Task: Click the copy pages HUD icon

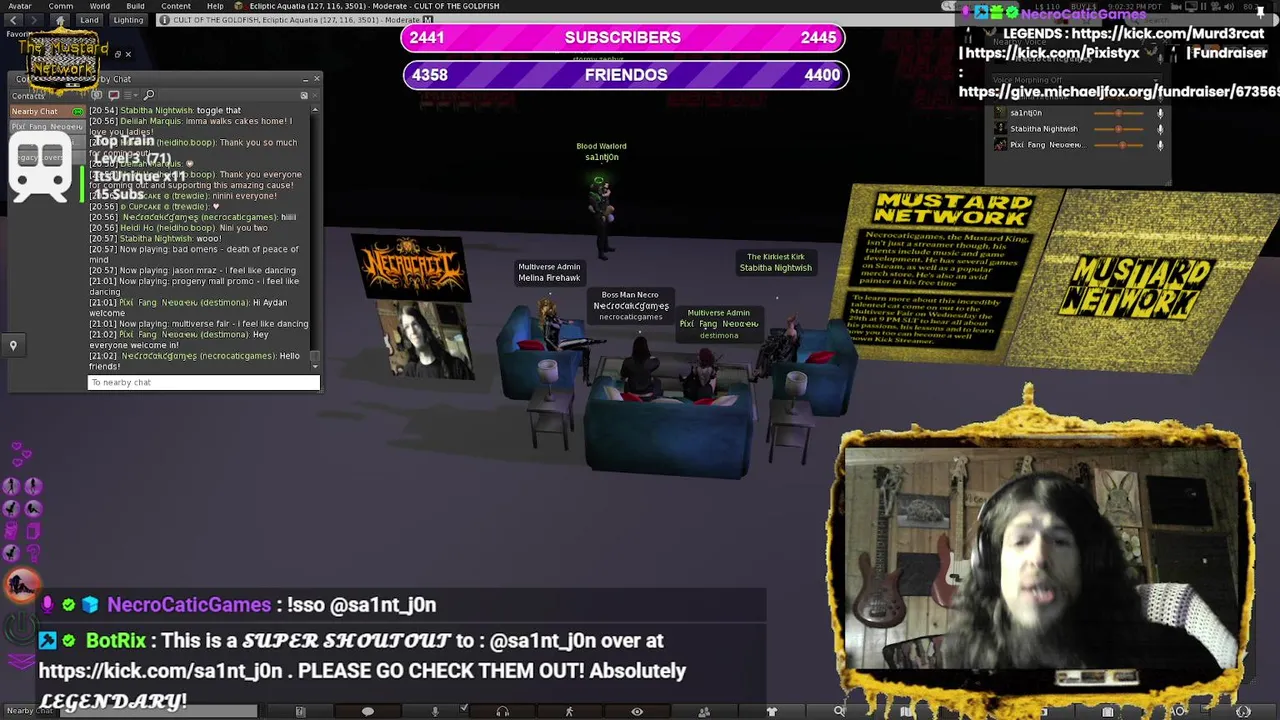Action: (x=34, y=530)
